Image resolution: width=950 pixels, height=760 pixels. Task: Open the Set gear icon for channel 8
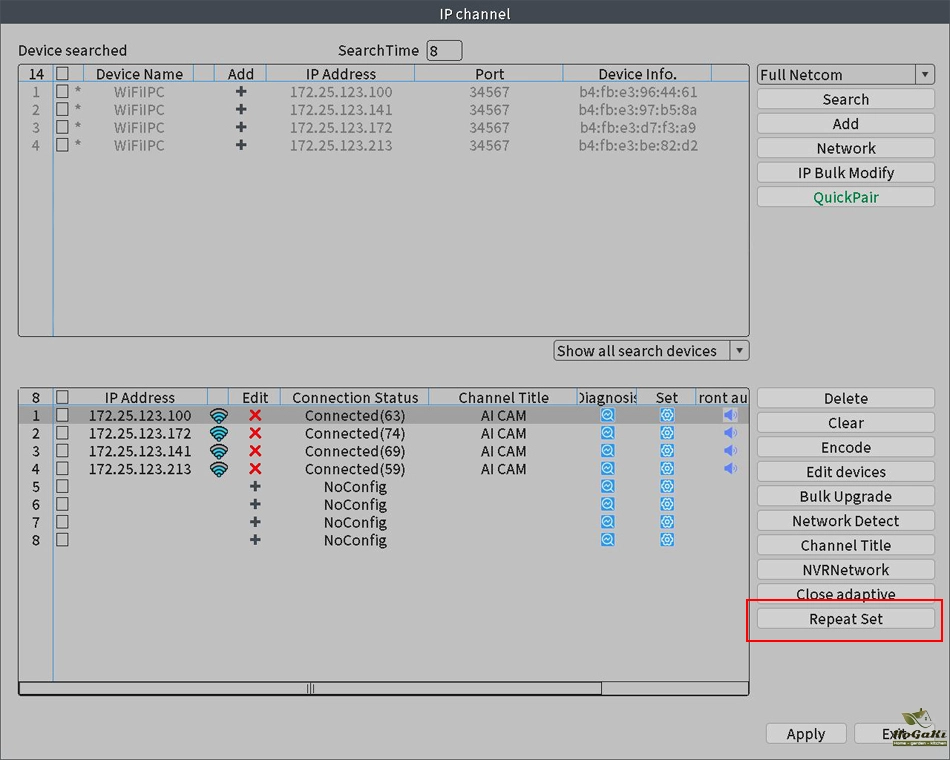pyautogui.click(x=667, y=540)
